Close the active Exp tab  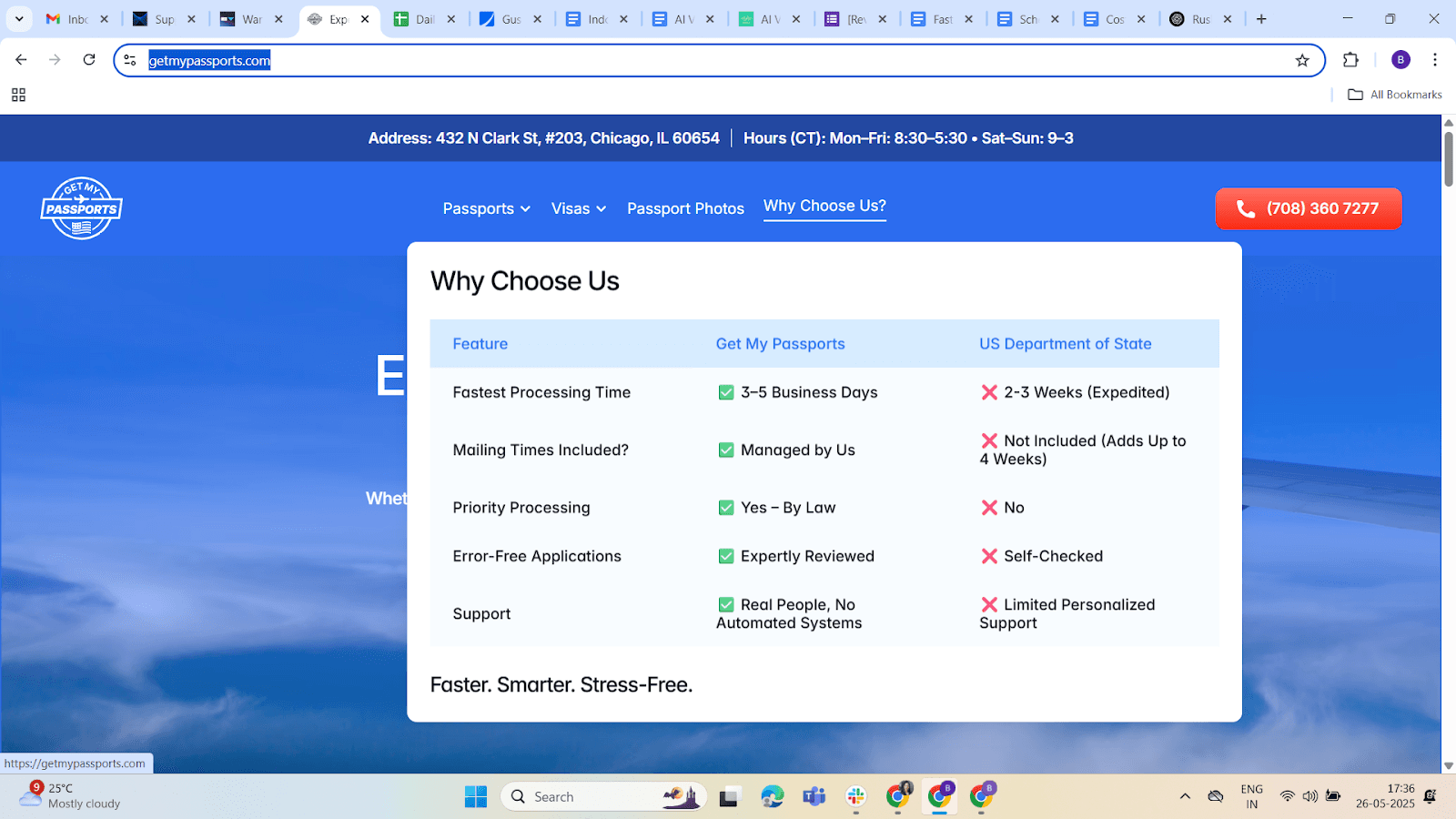tap(365, 19)
